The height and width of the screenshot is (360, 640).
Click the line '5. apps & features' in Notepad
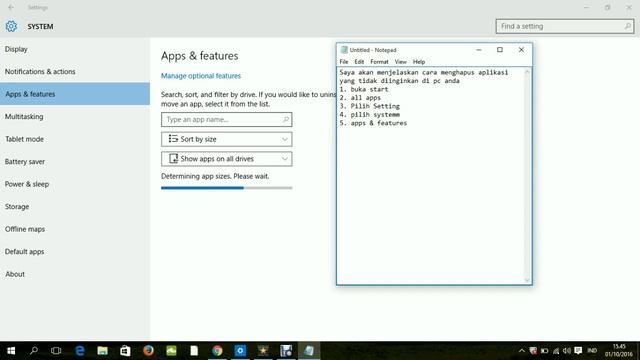[x=373, y=123]
